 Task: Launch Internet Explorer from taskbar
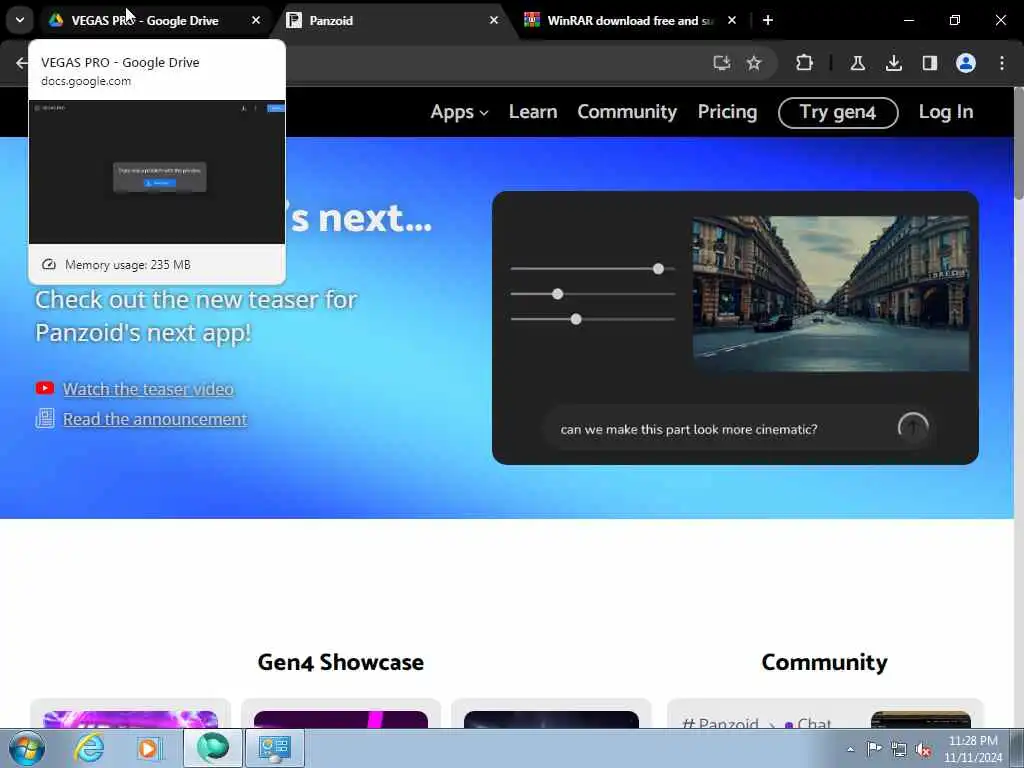point(88,748)
